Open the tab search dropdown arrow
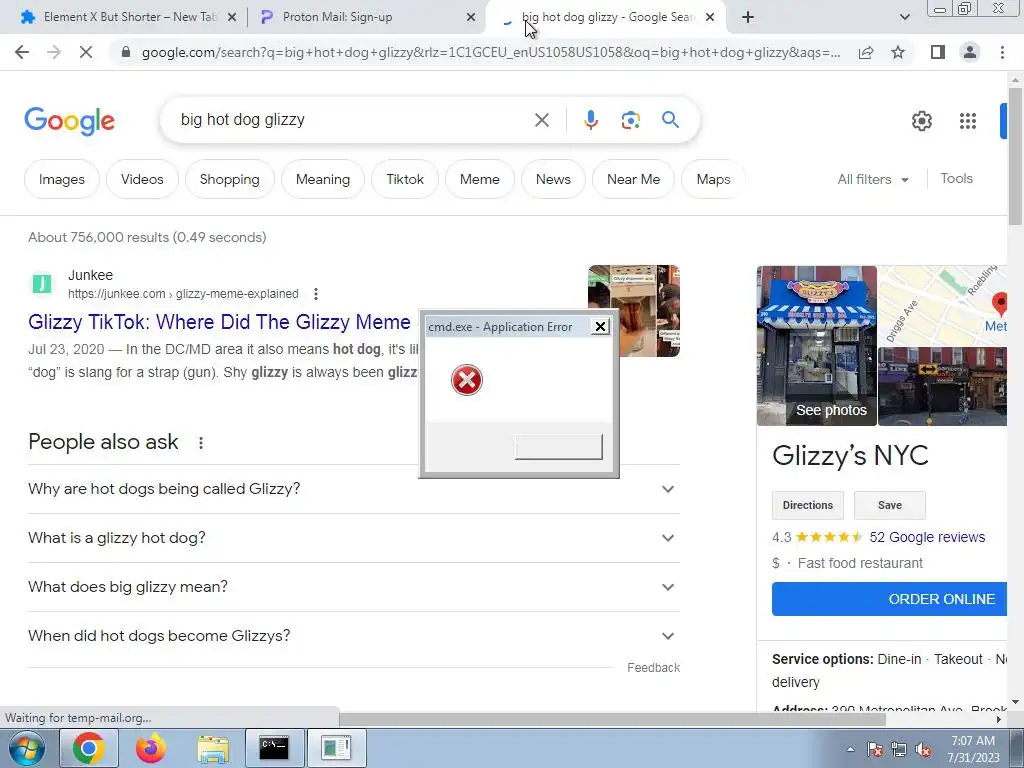Viewport: 1024px width, 768px height. tap(904, 17)
